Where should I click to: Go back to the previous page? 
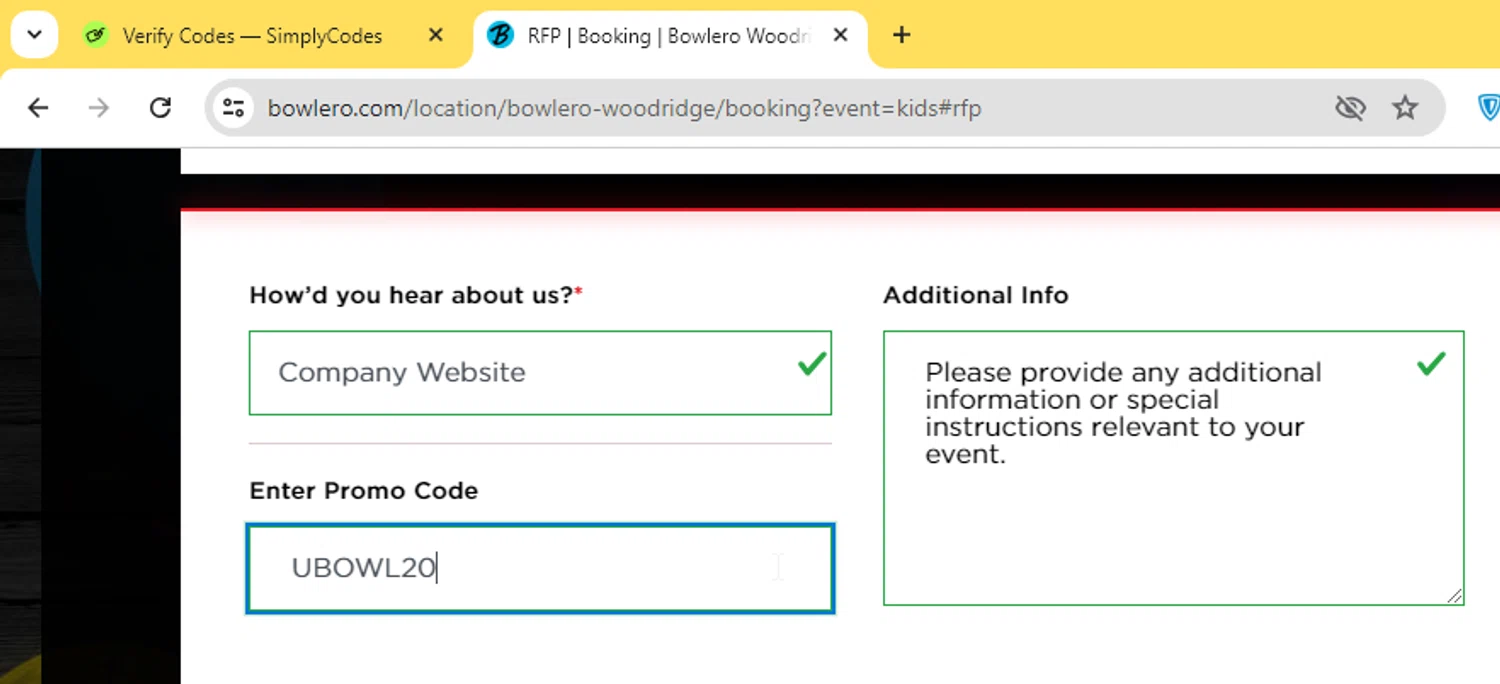[38, 108]
